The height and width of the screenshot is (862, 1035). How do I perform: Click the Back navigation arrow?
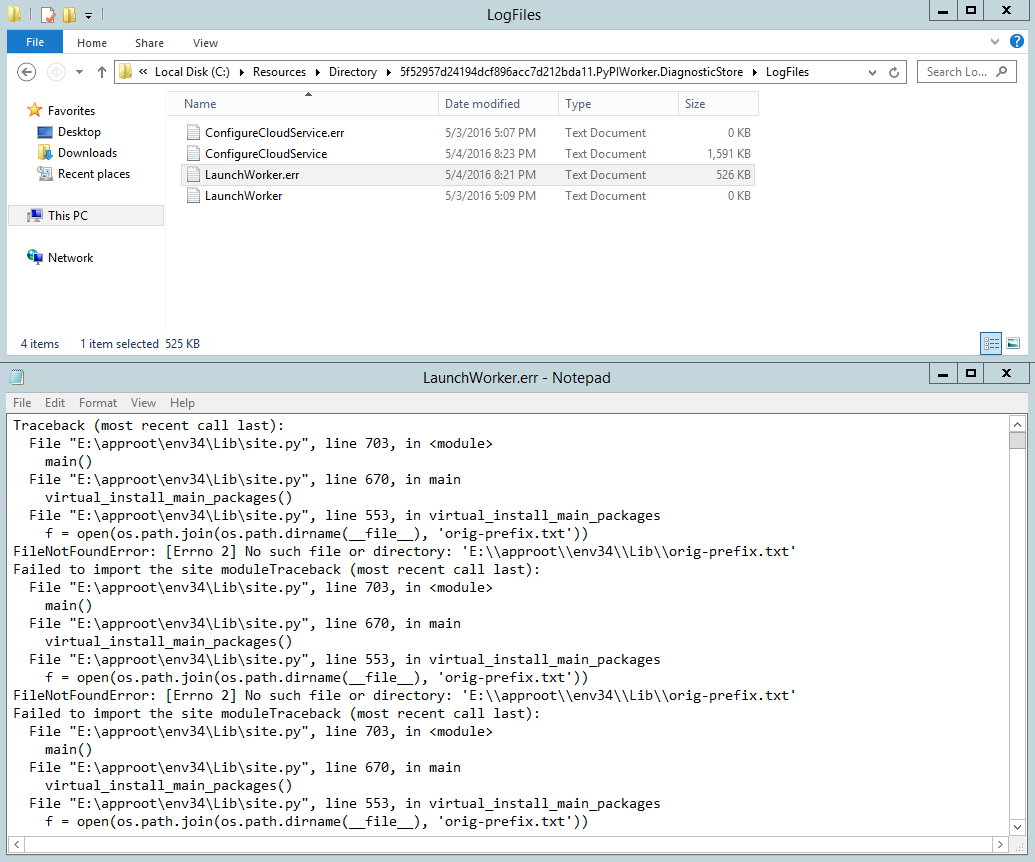27,72
